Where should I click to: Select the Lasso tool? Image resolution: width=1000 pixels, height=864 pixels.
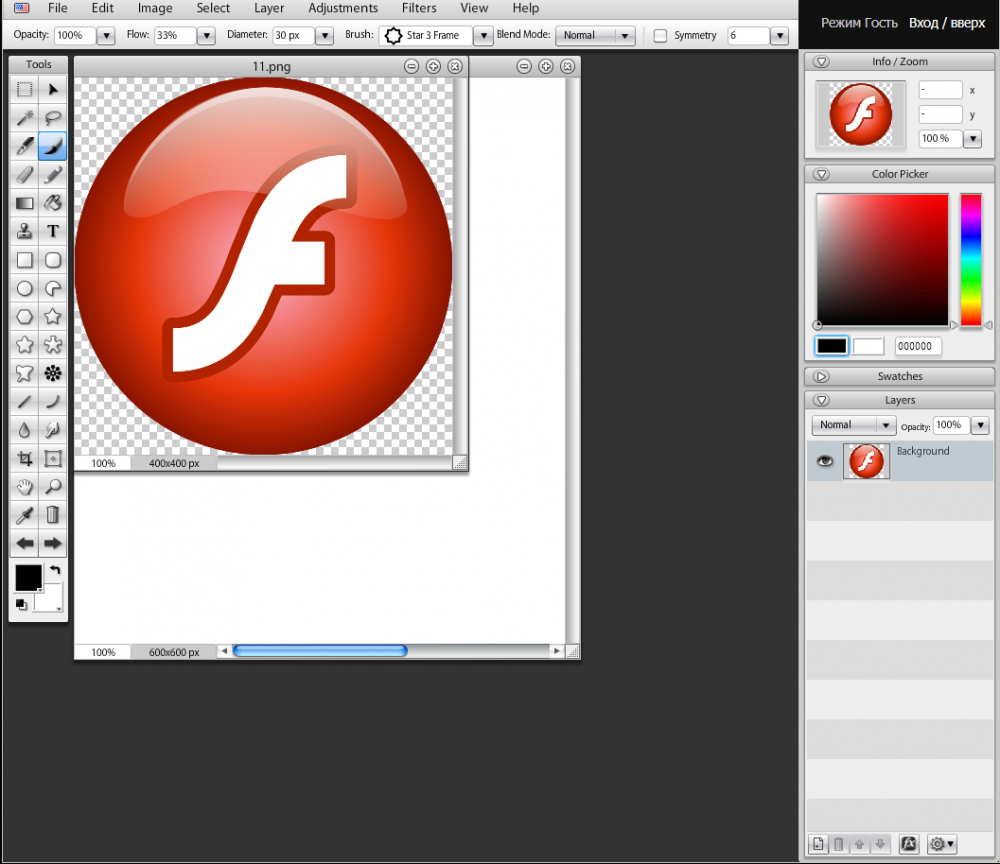(x=53, y=118)
